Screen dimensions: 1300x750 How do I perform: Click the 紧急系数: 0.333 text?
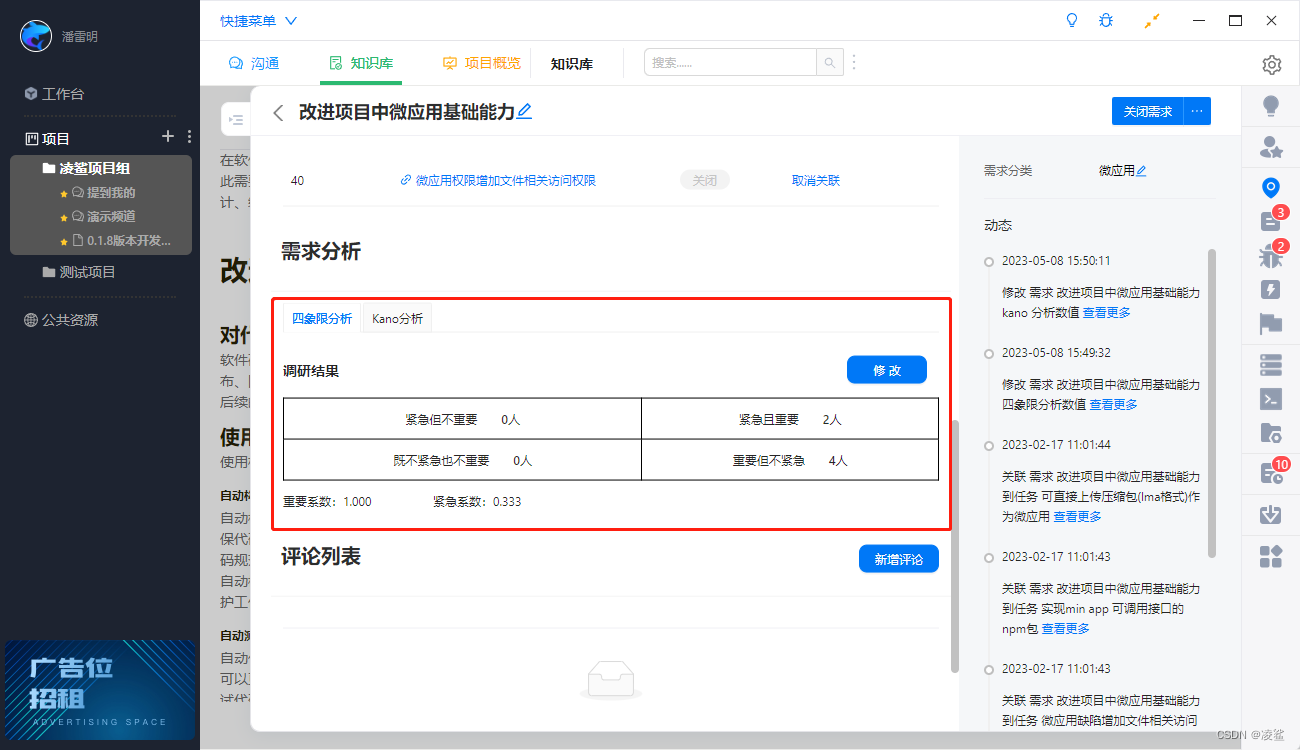(477, 502)
